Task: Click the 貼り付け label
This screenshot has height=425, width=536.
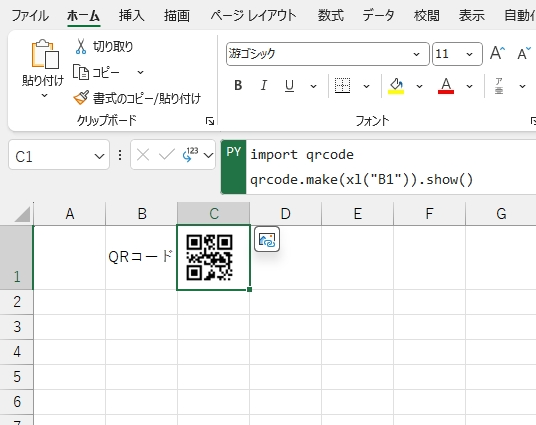Action: pos(43,81)
